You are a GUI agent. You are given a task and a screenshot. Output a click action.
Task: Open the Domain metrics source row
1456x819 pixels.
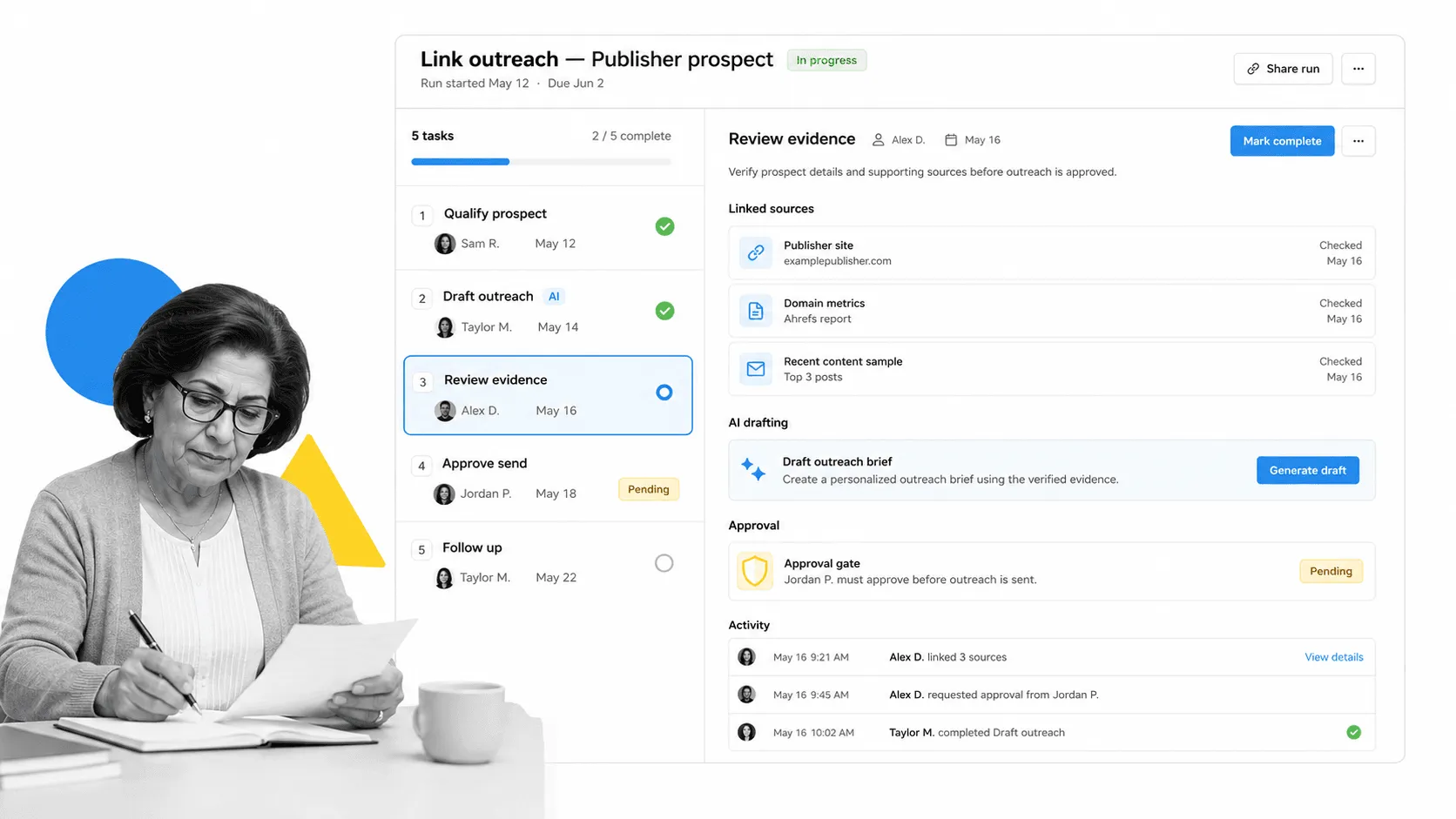pos(1051,311)
